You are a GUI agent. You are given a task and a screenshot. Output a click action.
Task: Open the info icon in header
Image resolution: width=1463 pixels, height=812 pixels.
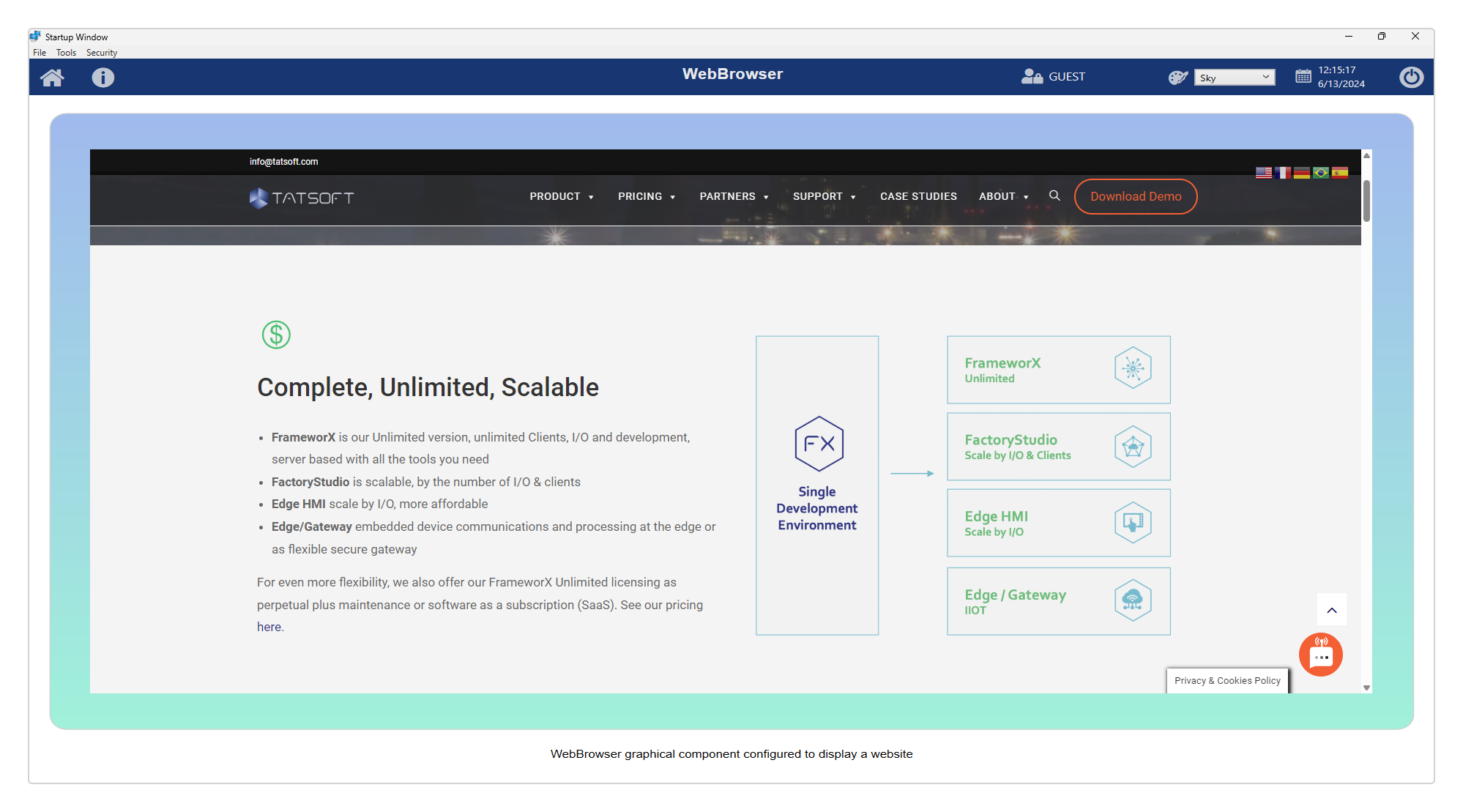click(x=103, y=78)
